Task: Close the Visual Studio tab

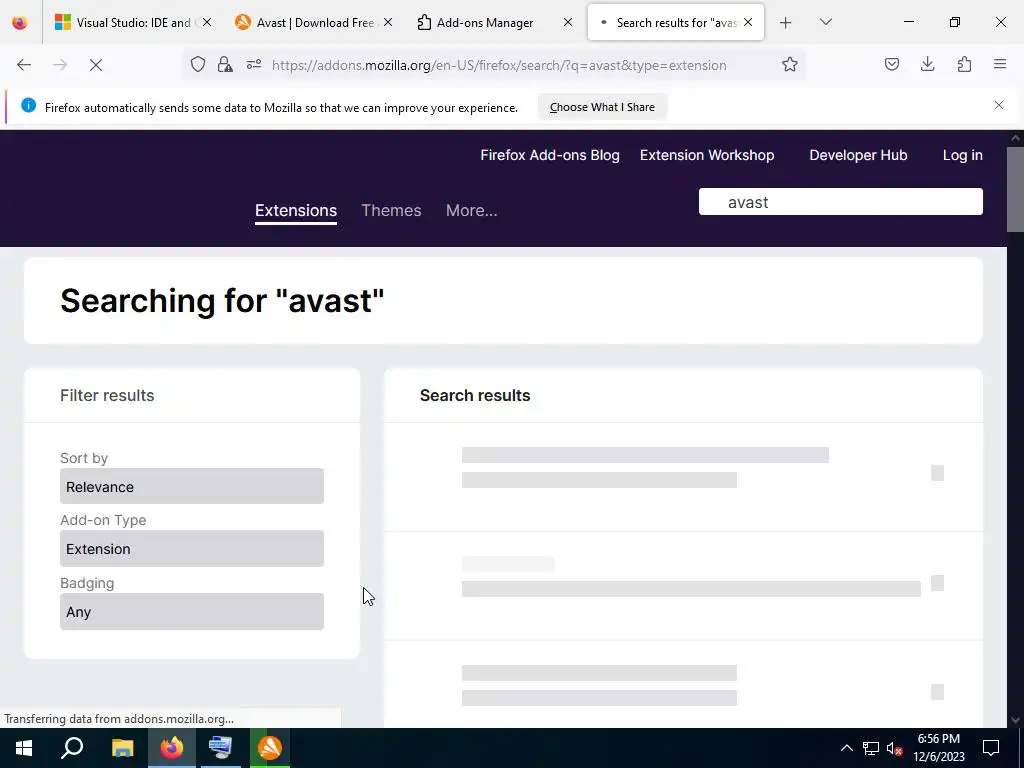Action: (207, 23)
